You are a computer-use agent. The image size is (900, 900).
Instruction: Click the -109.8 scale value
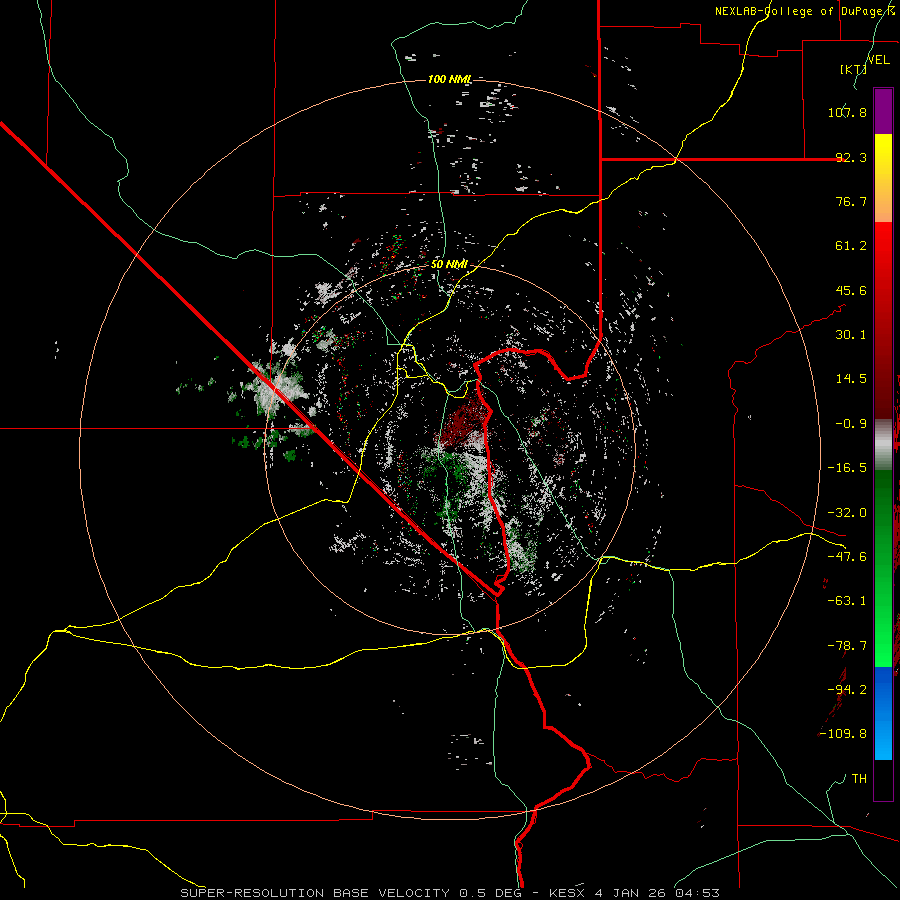[843, 734]
